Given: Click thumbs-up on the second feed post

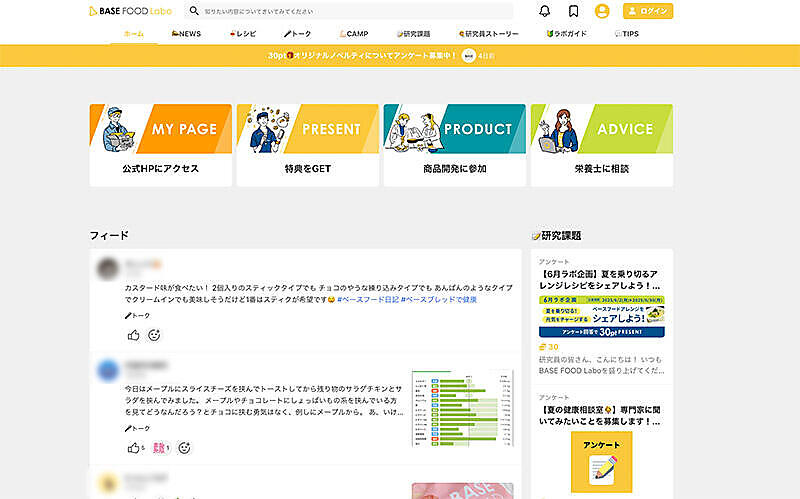Looking at the screenshot, I should 133,448.
